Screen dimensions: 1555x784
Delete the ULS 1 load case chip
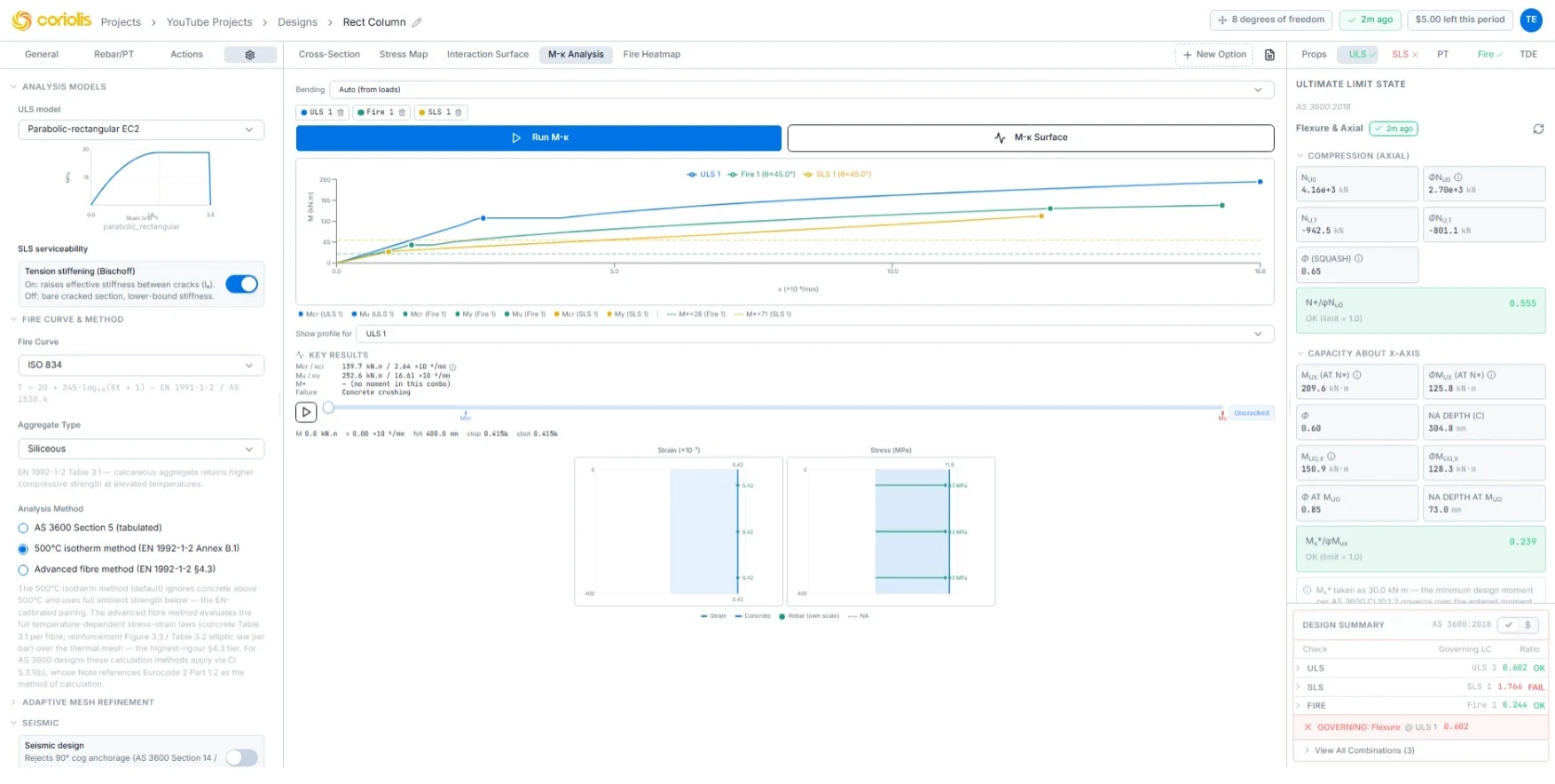(341, 113)
